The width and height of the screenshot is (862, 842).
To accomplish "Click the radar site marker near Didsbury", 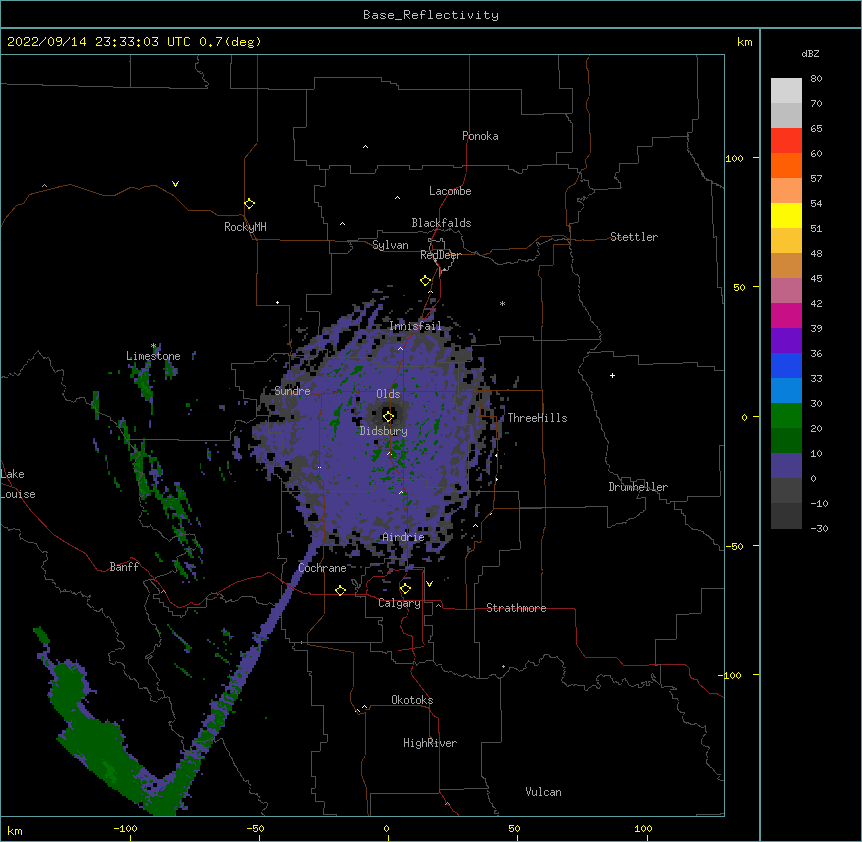I will (389, 417).
